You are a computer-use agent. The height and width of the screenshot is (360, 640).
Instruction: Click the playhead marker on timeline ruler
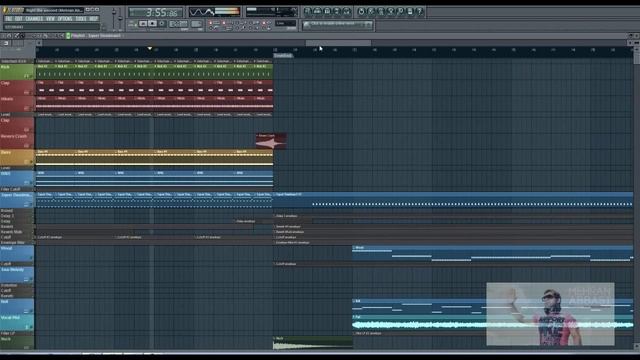(150, 49)
